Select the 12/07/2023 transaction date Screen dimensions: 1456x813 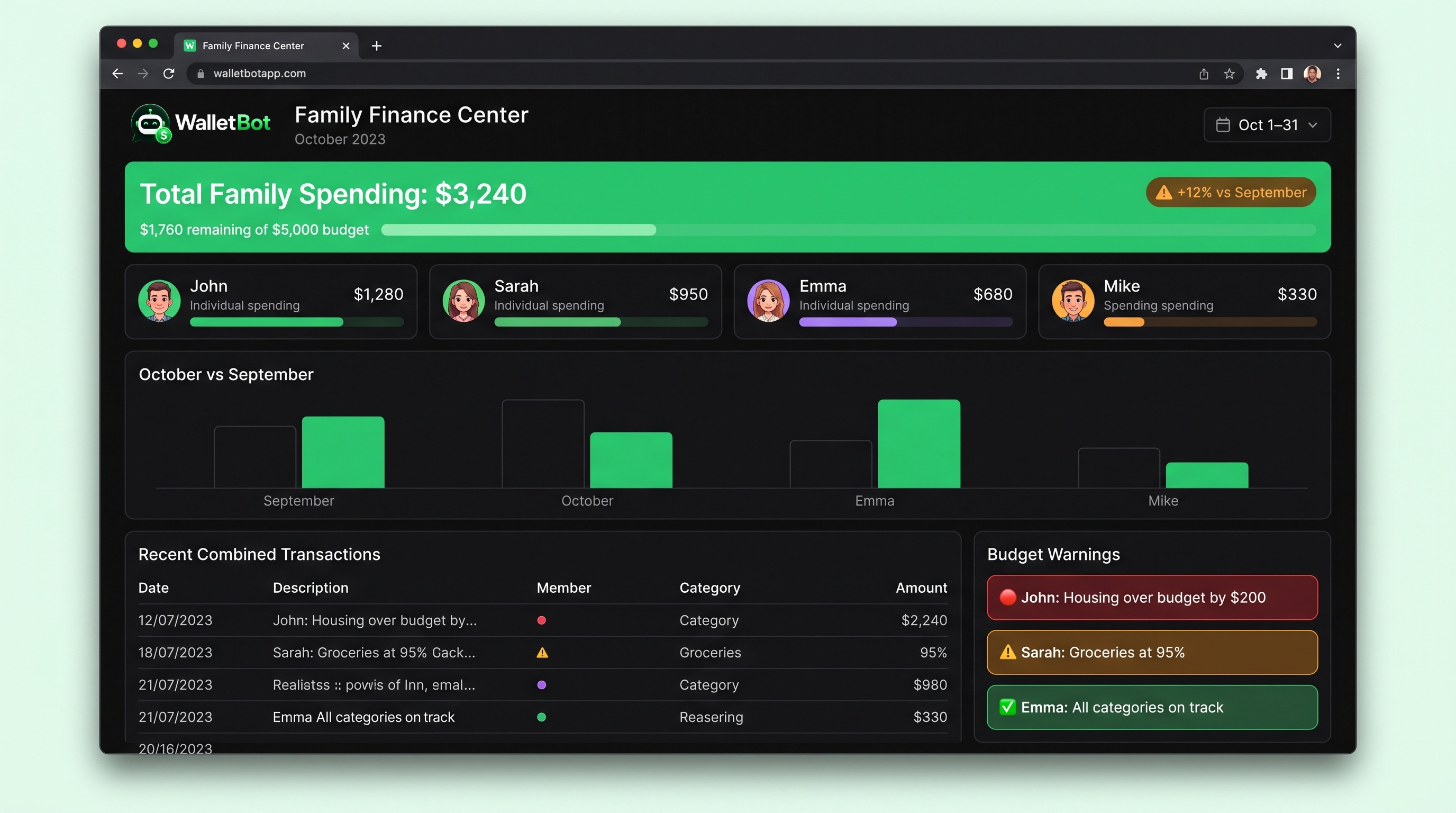(175, 620)
